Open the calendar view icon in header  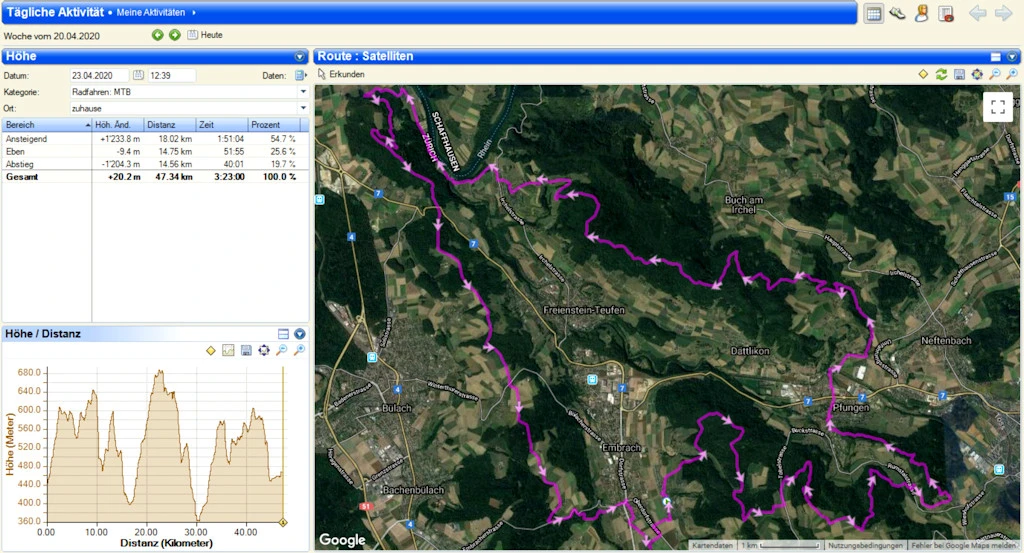[873, 13]
